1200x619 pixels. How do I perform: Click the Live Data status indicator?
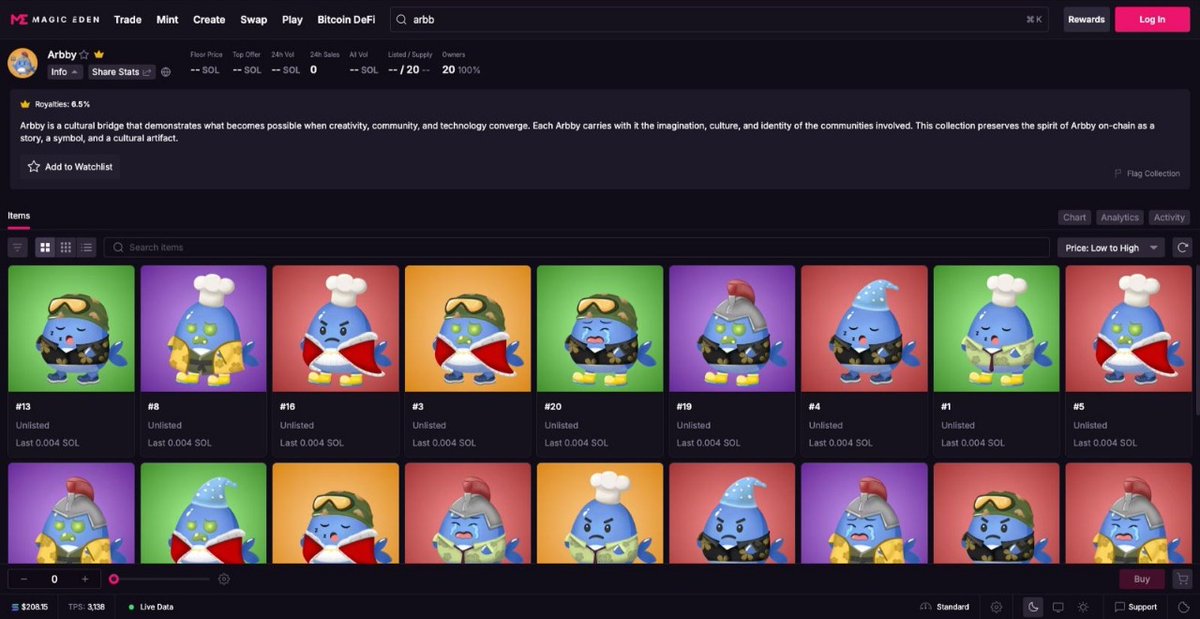pyautogui.click(x=152, y=607)
